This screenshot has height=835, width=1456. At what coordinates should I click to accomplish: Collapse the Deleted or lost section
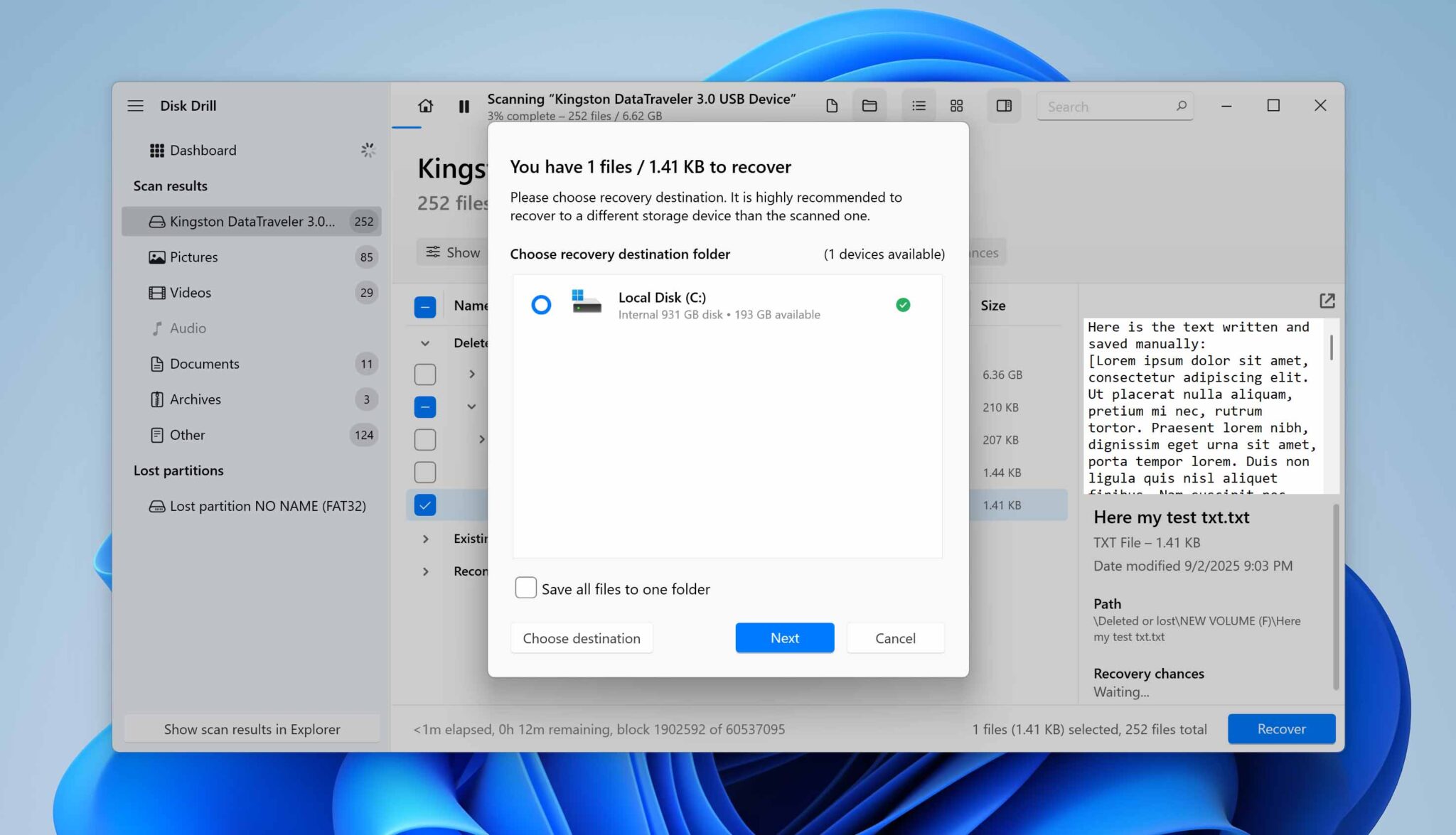tap(424, 343)
